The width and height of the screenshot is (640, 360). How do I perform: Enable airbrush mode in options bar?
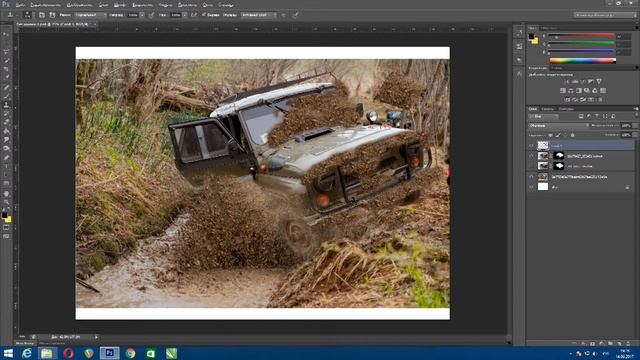coord(194,15)
